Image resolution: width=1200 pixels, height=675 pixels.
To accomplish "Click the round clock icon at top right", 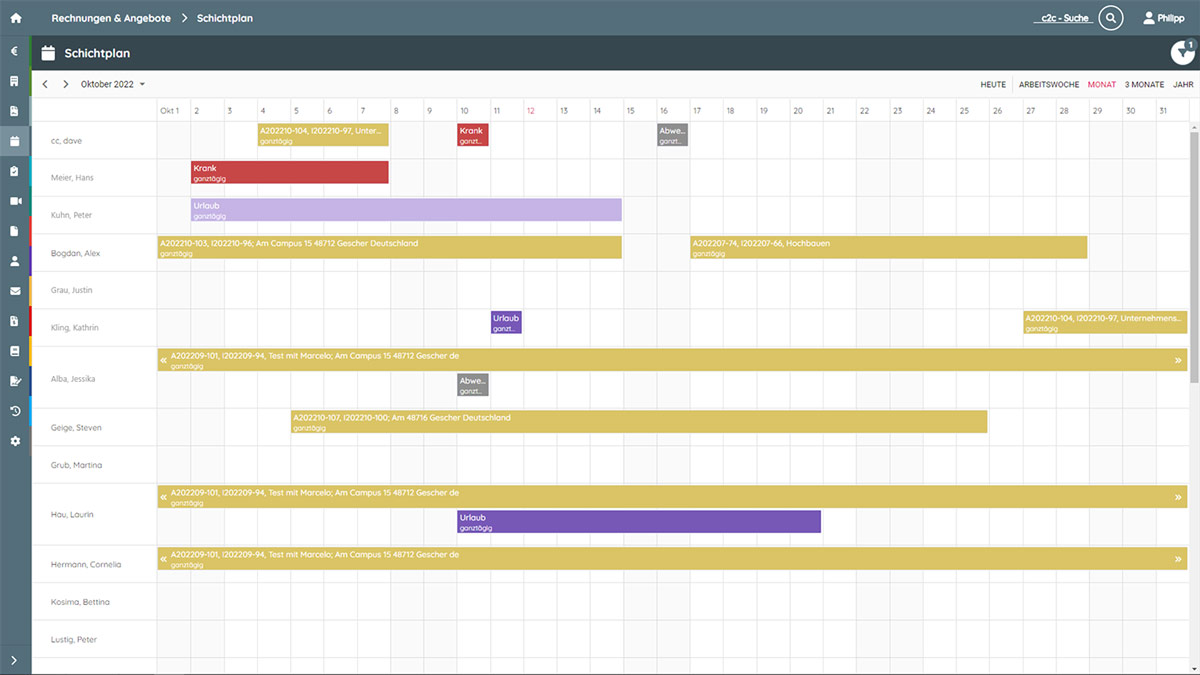I will (1182, 52).
